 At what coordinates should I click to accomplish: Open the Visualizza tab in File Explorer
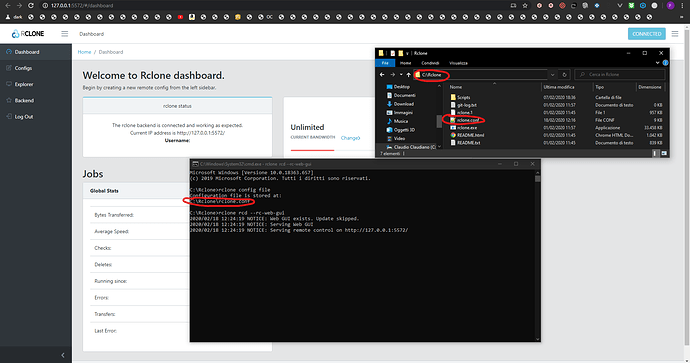pyautogui.click(x=458, y=63)
